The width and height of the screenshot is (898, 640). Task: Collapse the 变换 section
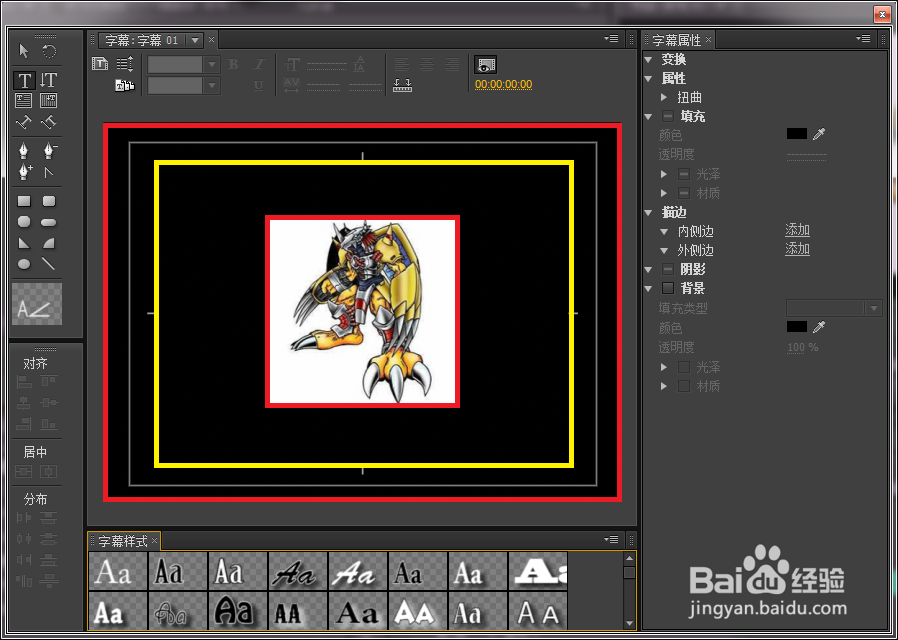pyautogui.click(x=648, y=60)
